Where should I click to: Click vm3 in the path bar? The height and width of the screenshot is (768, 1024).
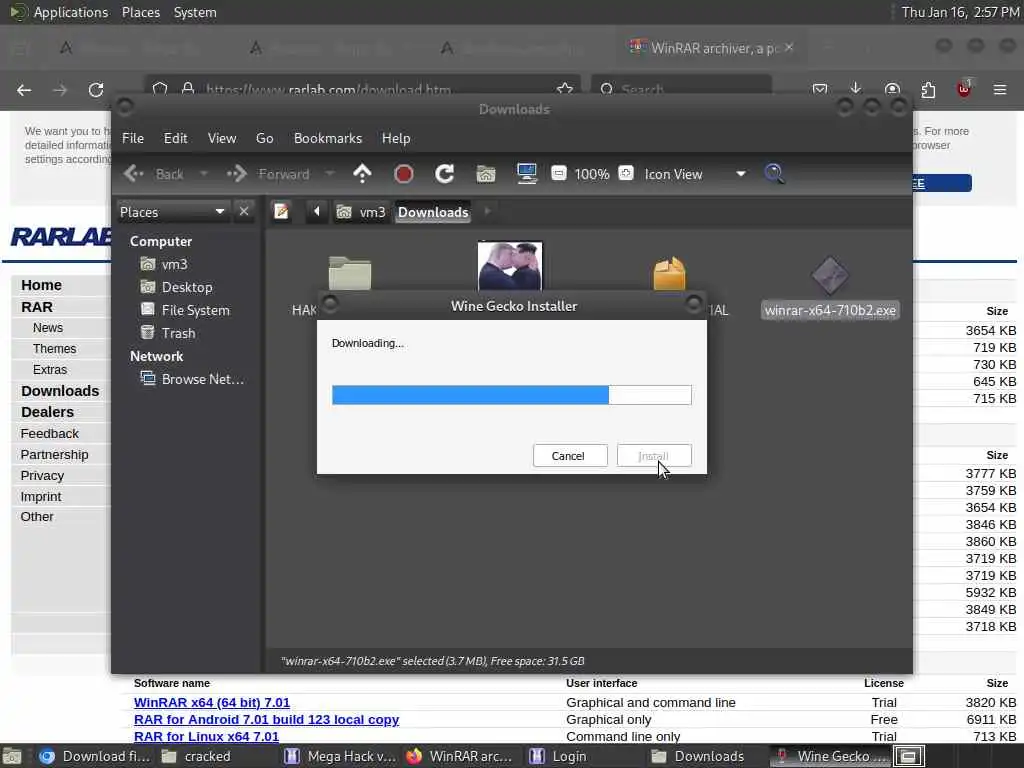362,212
